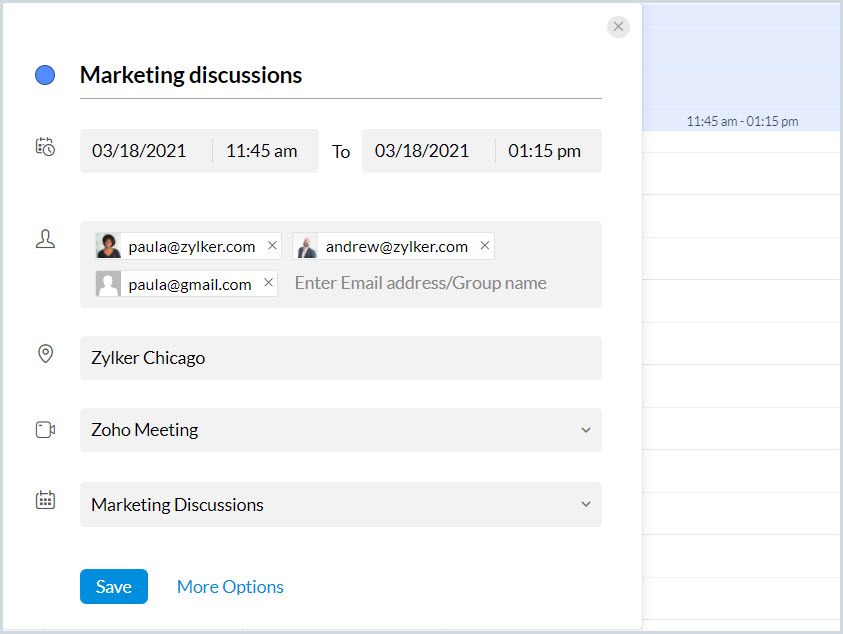Close the event creation dialog

pos(618,27)
